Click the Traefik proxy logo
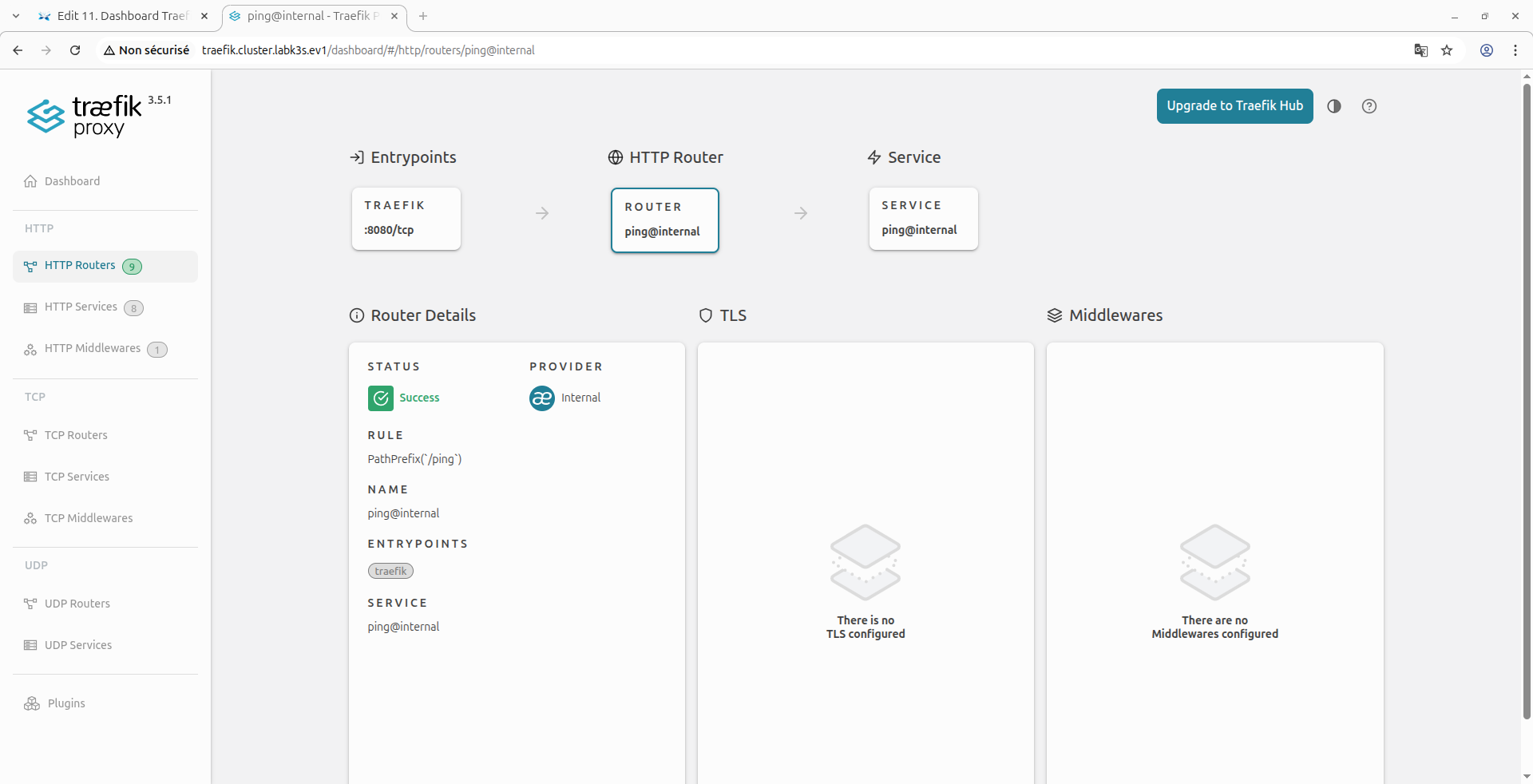This screenshot has height=784, width=1533. point(85,117)
